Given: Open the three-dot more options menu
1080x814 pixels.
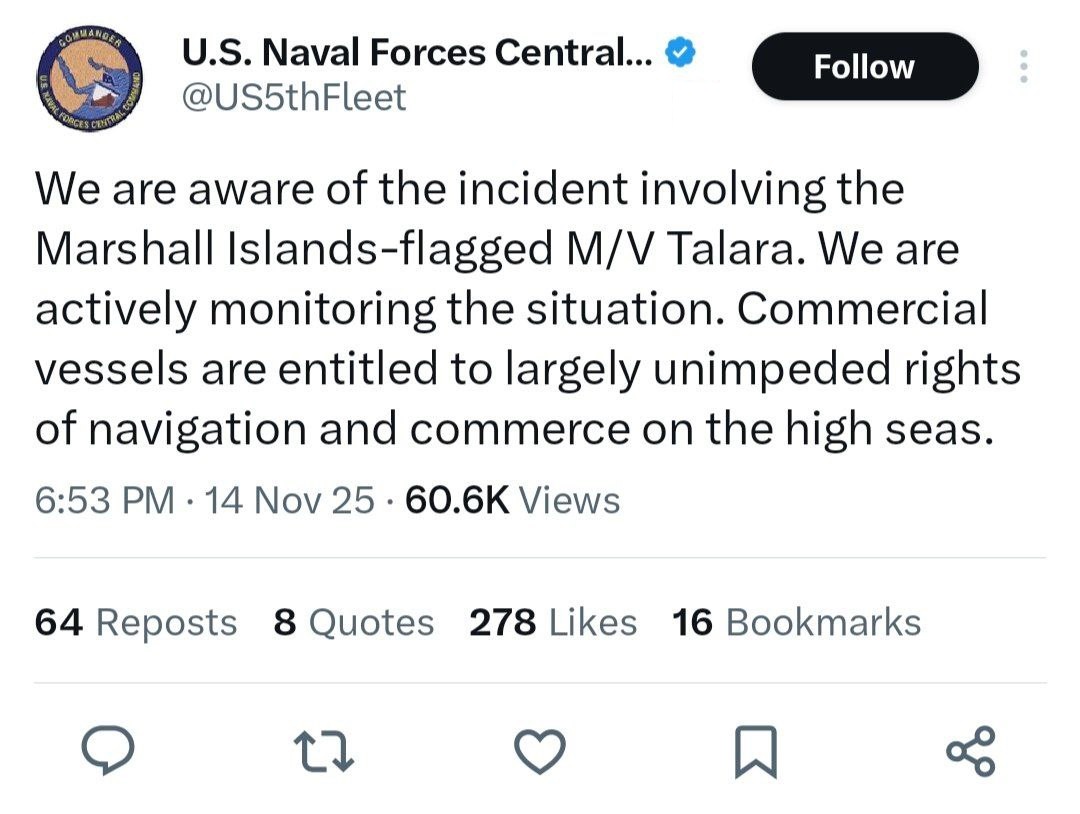Looking at the screenshot, I should (x=1022, y=66).
